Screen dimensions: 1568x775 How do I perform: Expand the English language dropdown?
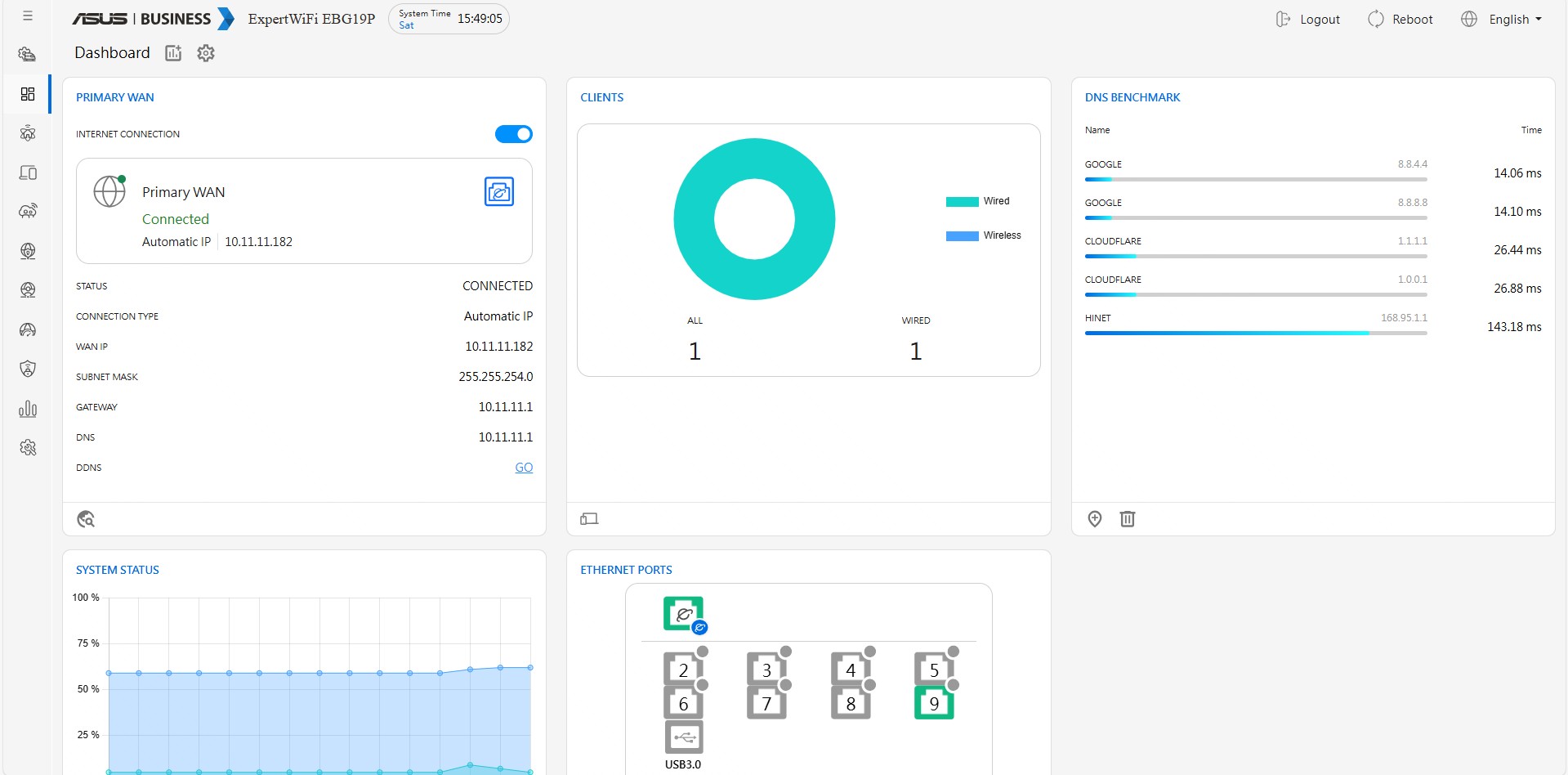pyautogui.click(x=1502, y=20)
